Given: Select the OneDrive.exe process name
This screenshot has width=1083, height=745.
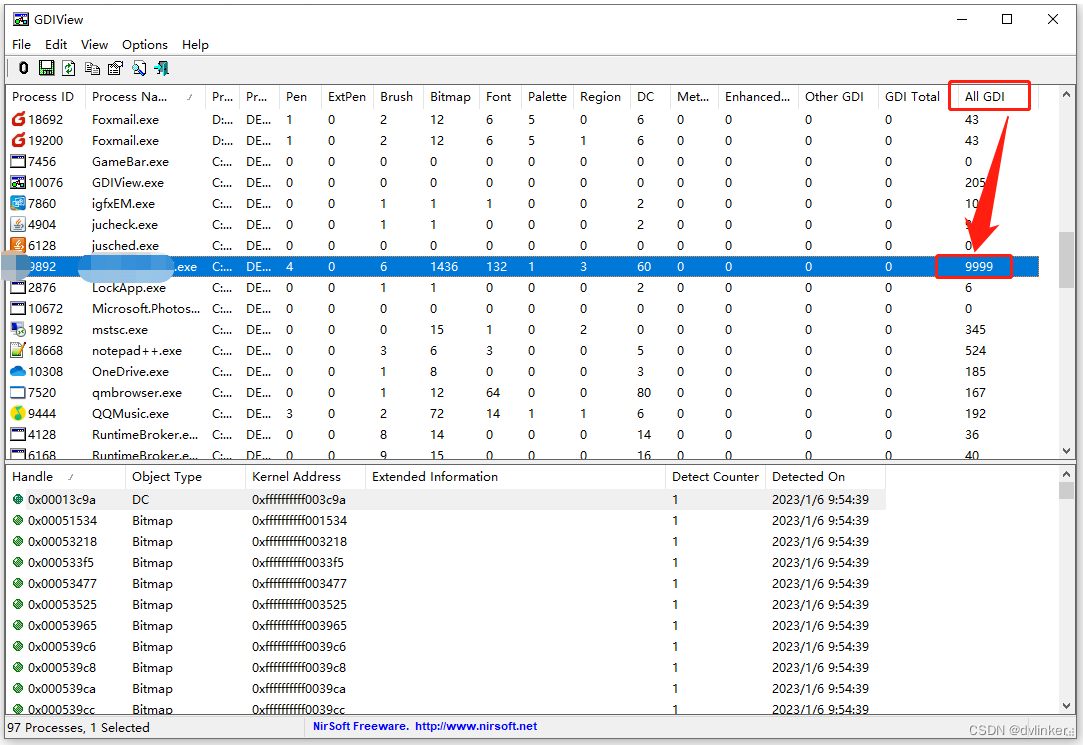Looking at the screenshot, I should (x=131, y=371).
